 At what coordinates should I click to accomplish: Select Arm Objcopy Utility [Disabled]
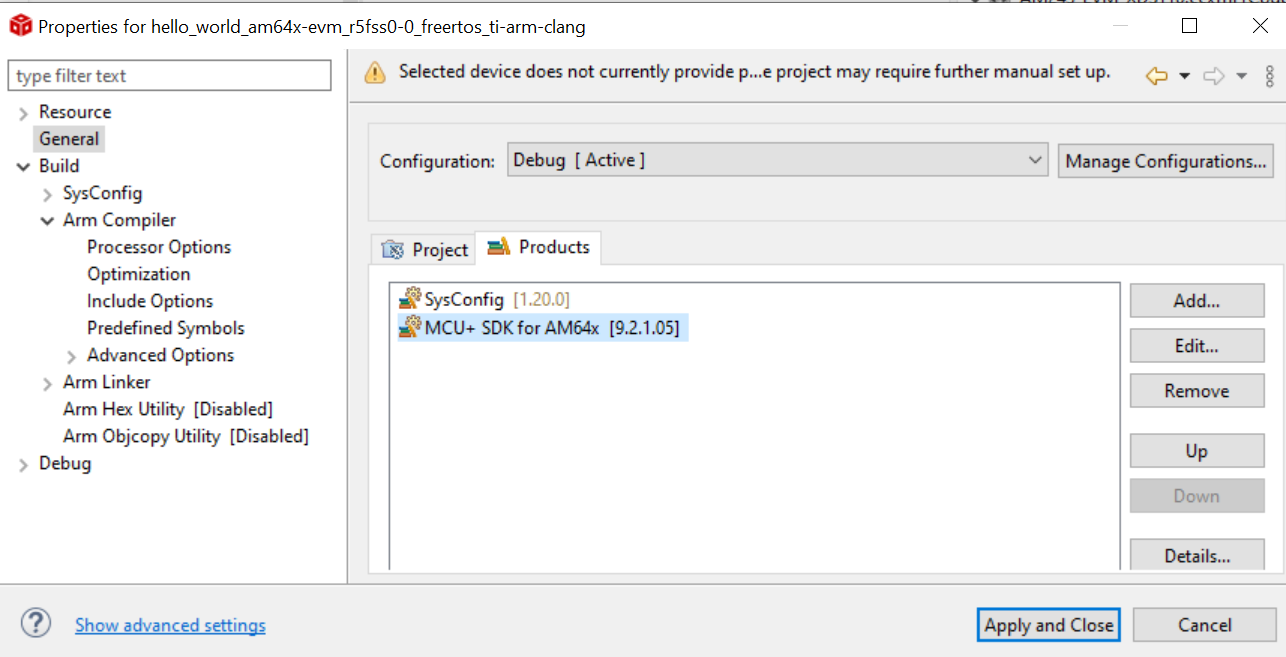(x=186, y=436)
